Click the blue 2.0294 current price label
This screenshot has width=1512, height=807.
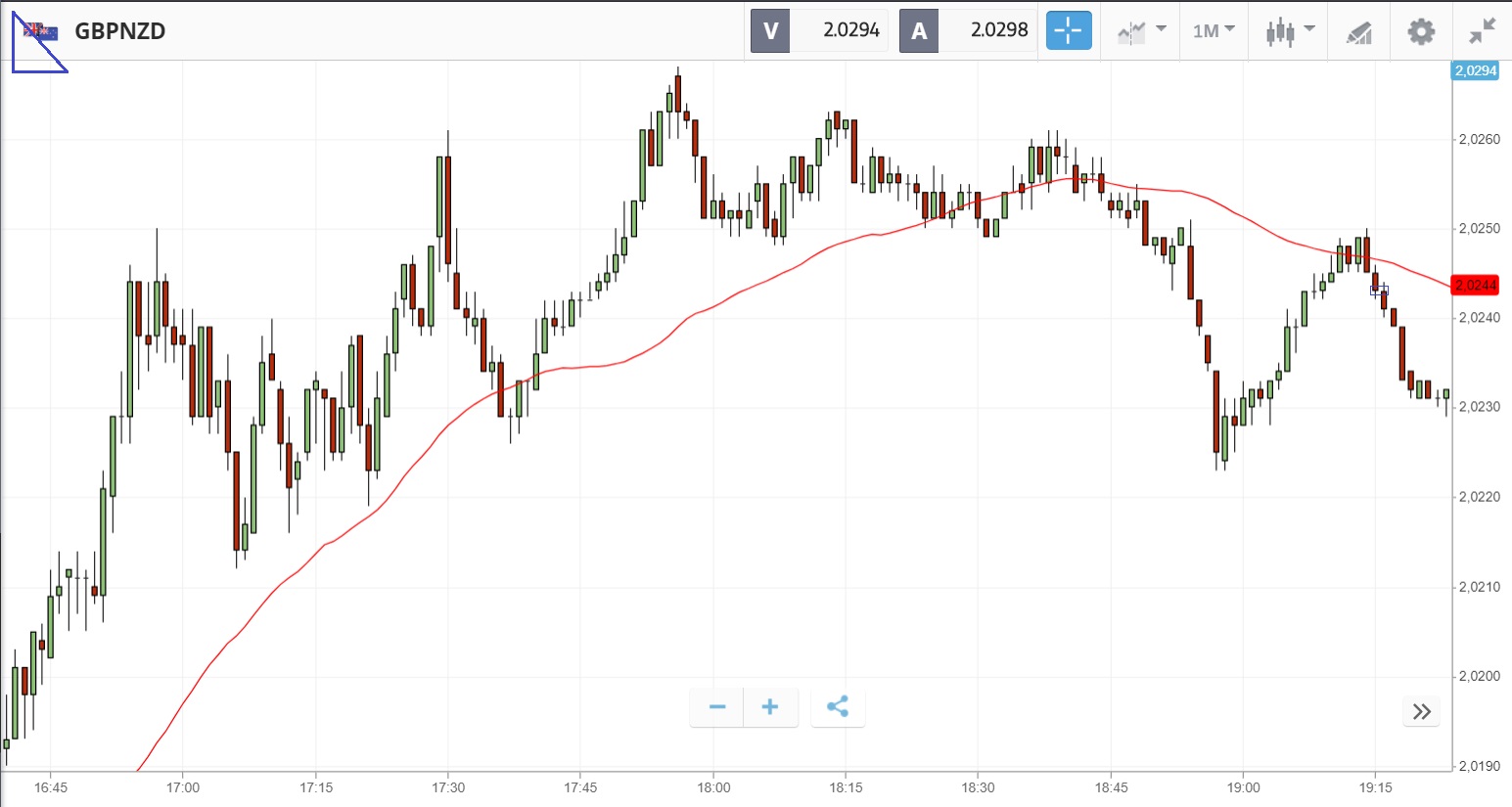(1475, 70)
